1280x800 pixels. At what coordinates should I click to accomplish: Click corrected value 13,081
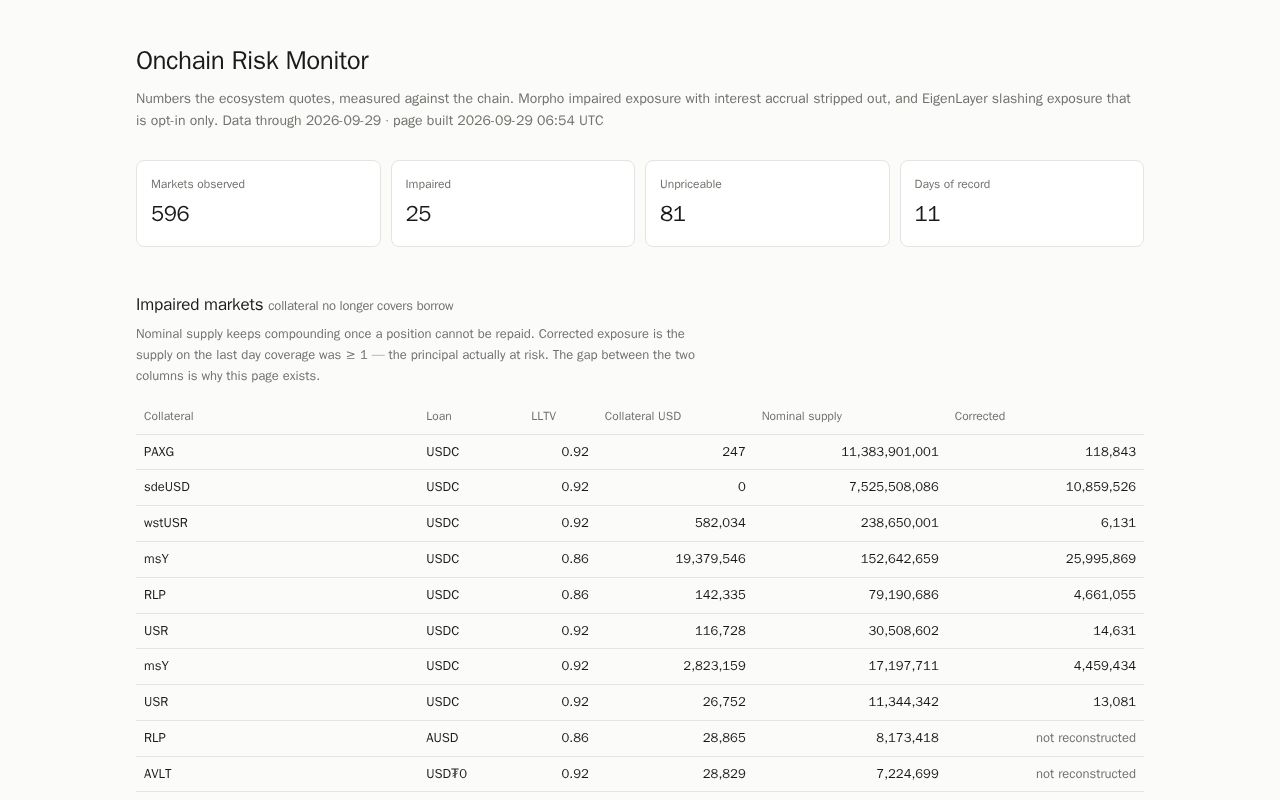[1114, 702]
